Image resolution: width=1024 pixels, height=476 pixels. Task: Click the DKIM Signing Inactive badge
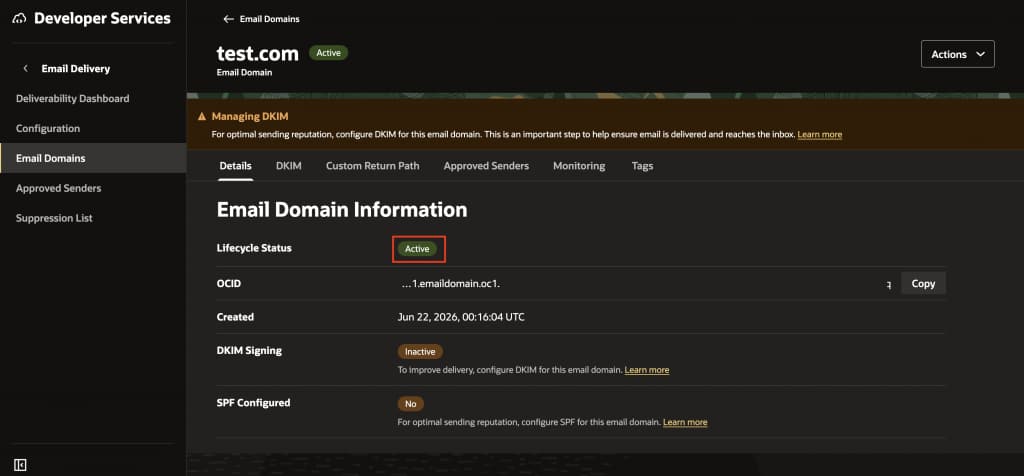click(x=420, y=351)
